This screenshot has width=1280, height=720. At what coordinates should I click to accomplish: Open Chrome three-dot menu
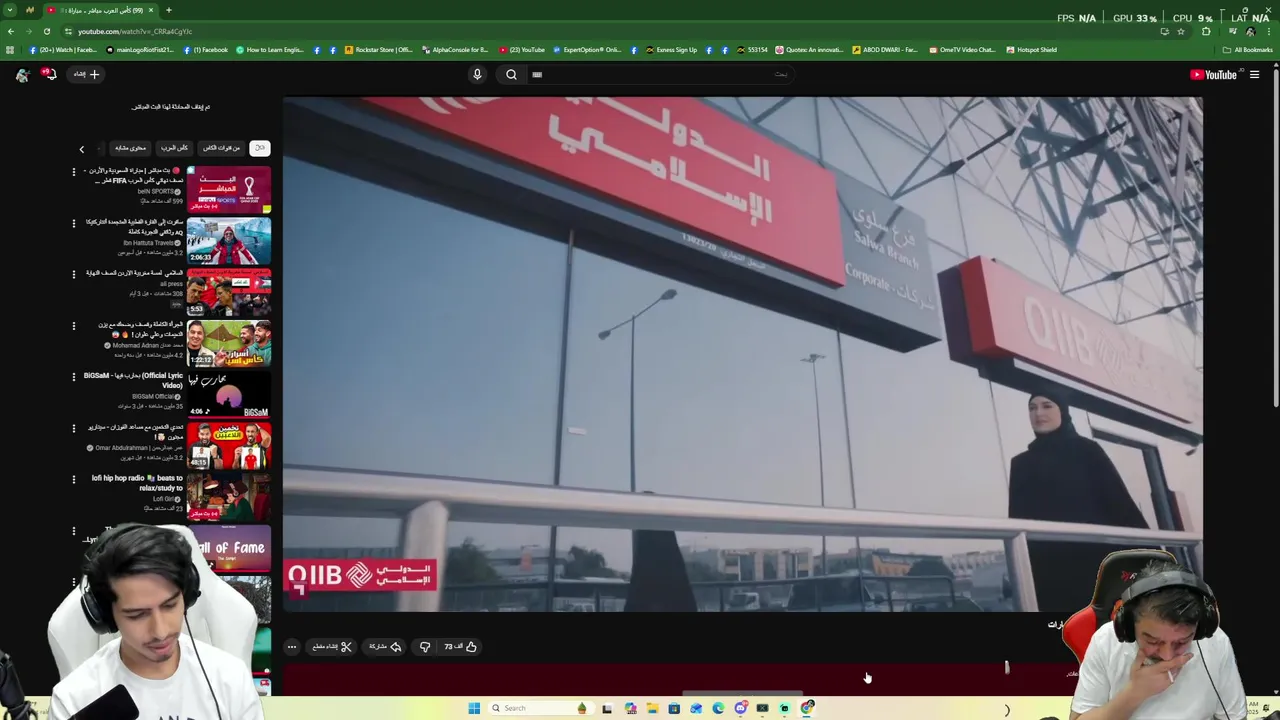pos(1270,31)
